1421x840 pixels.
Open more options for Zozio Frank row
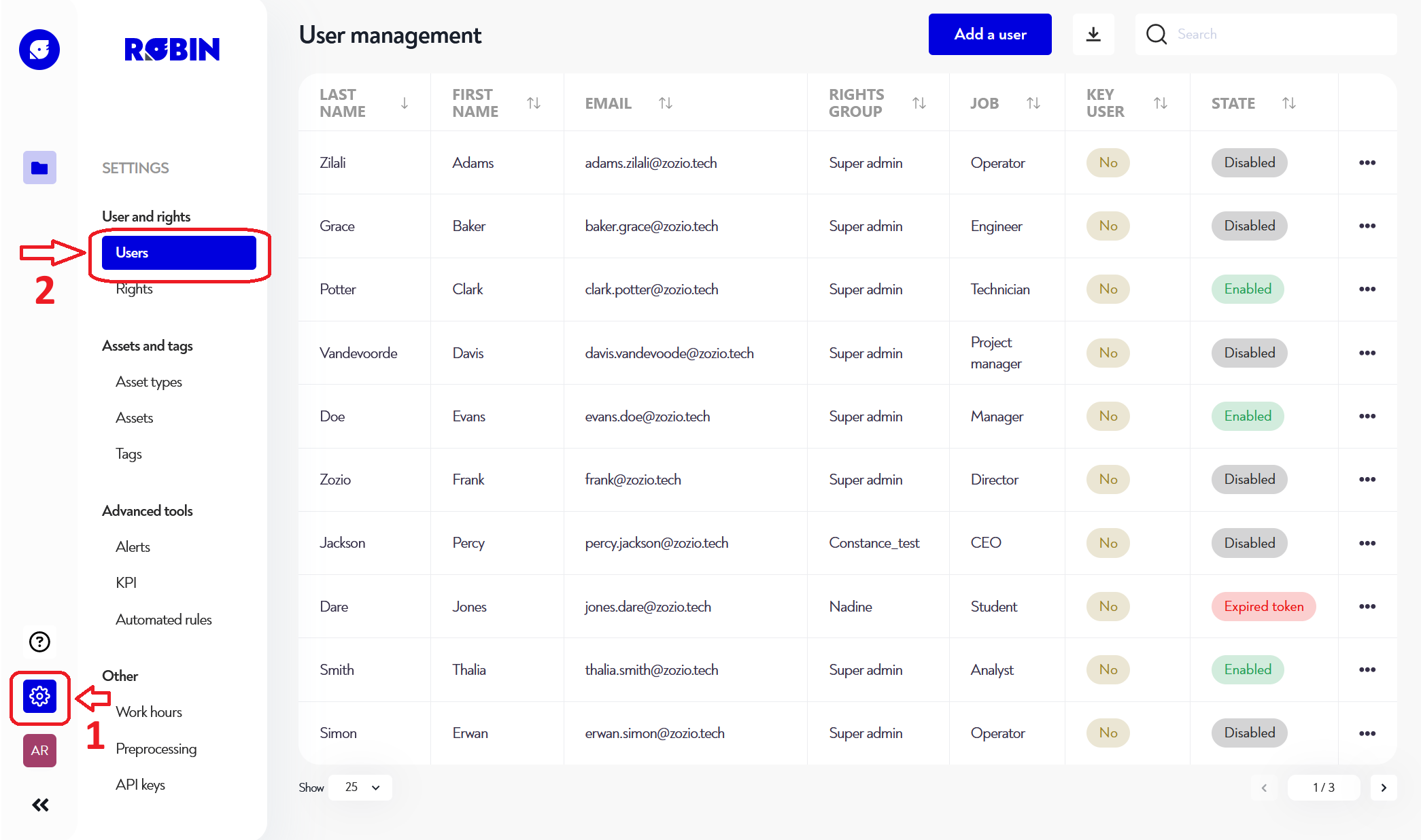coord(1367,479)
